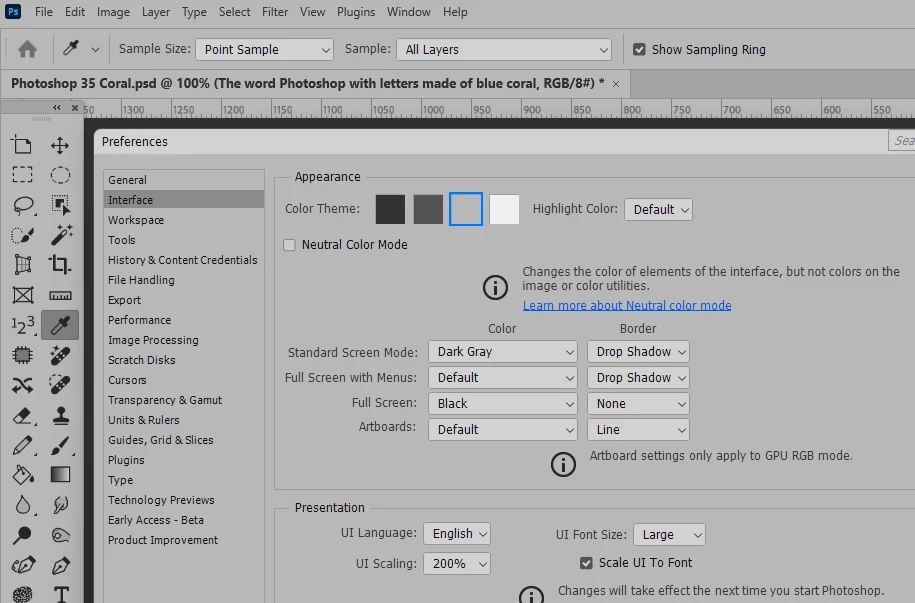
Task: Open Standard Screen Mode color dropdown
Action: (502, 352)
